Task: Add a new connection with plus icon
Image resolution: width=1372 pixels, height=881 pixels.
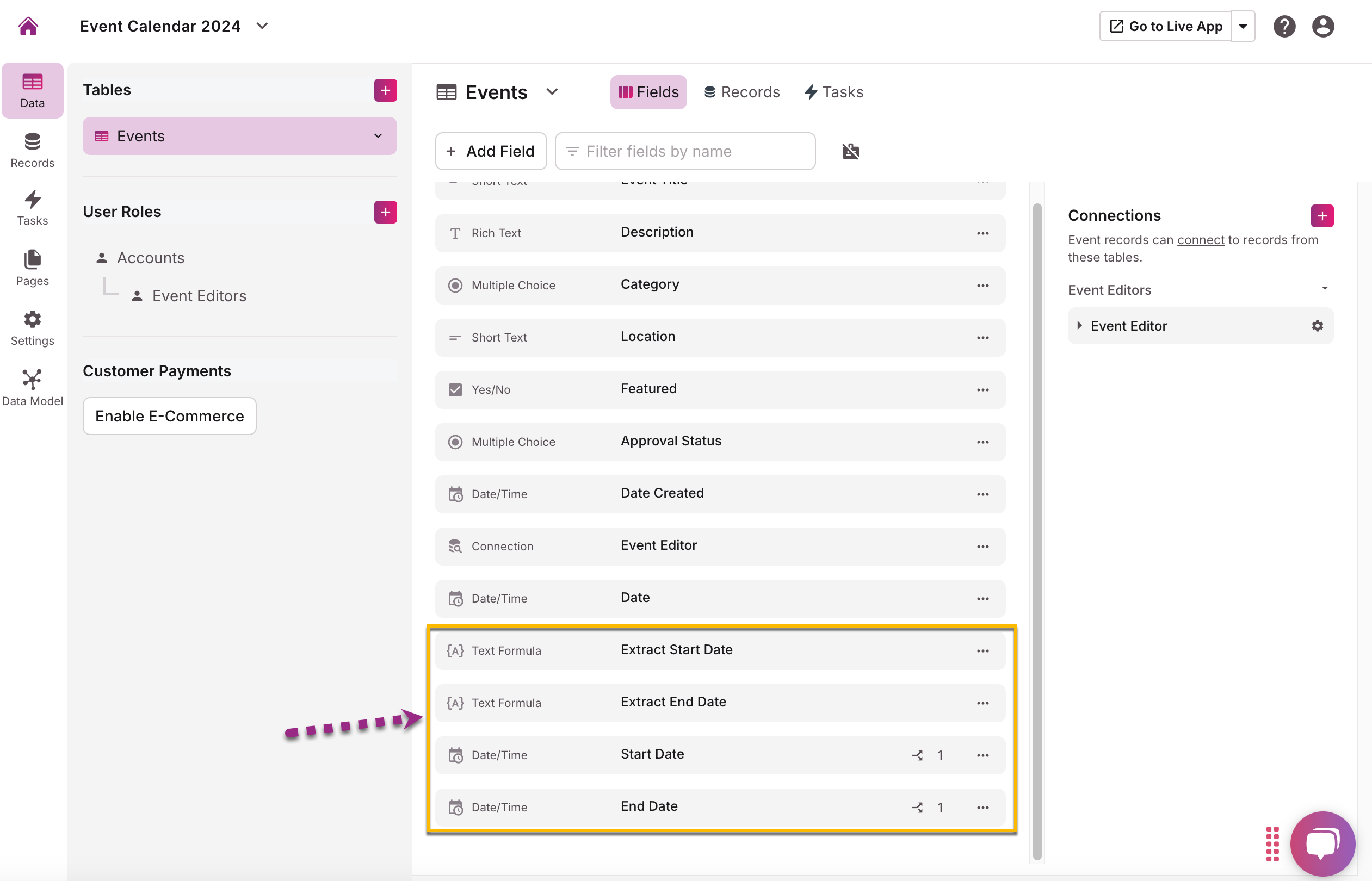Action: pyautogui.click(x=1321, y=216)
